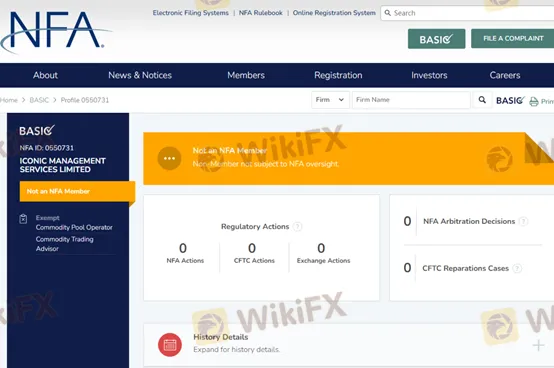Click the File a Complaint button

point(513,38)
